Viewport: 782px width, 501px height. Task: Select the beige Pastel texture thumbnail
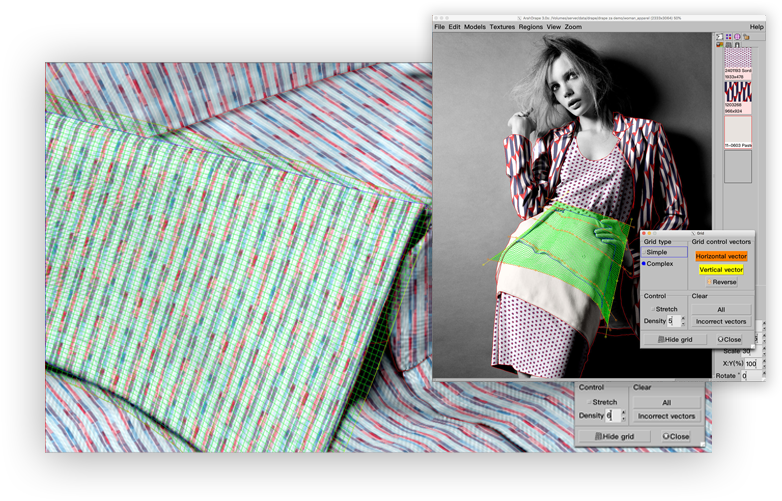pyautogui.click(x=738, y=132)
